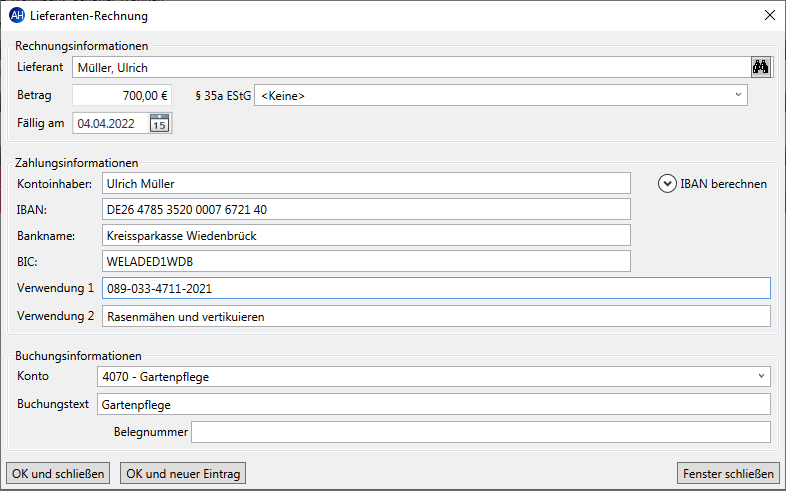
Task: Click the IBAN berechnen chevron icon
Action: [x=667, y=184]
